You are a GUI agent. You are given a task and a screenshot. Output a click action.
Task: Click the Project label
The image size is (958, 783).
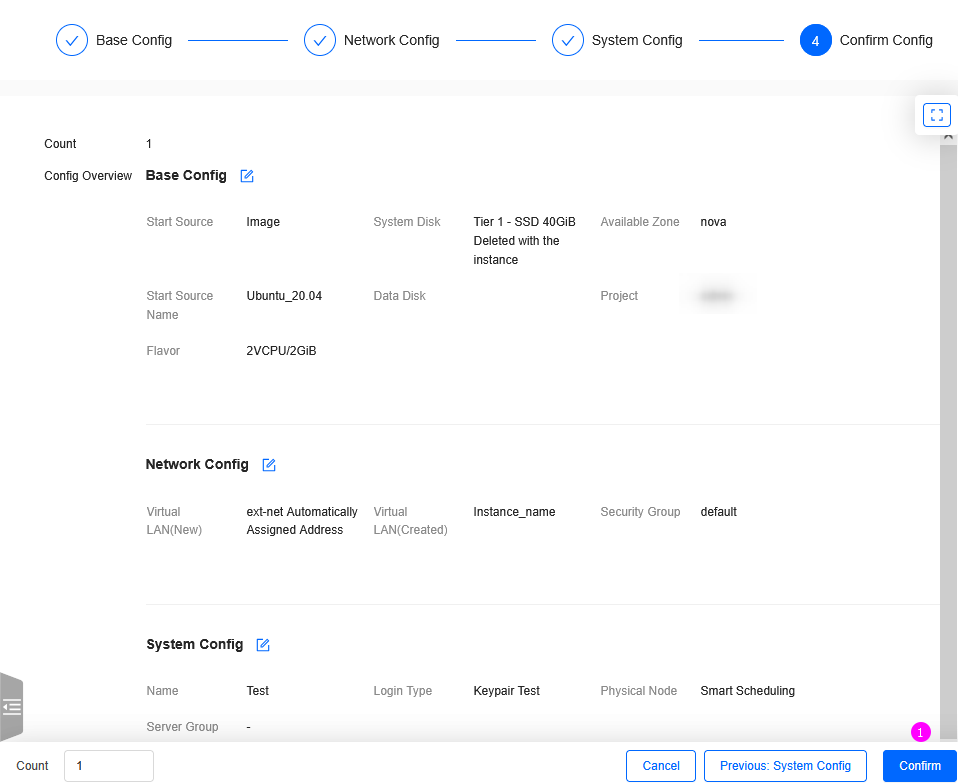[x=619, y=296]
